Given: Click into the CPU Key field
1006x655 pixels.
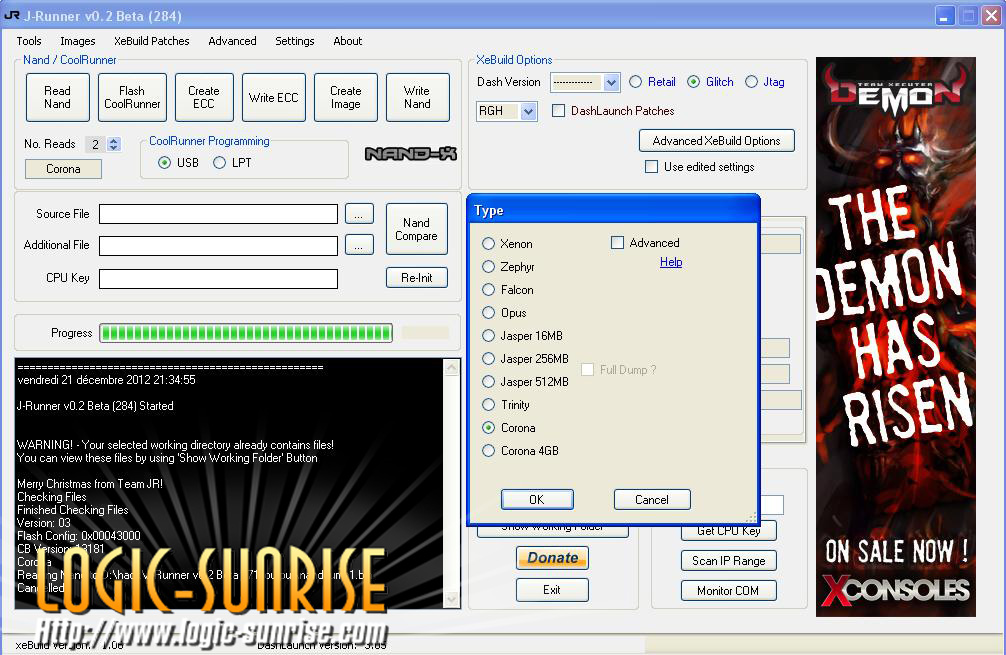Looking at the screenshot, I should pos(218,278).
